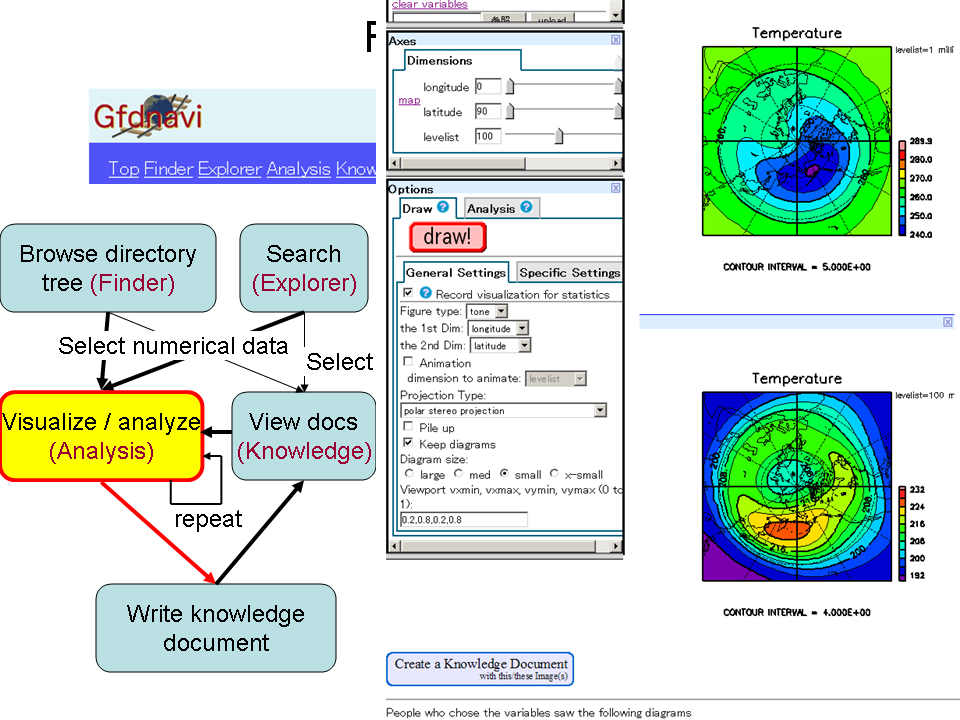Screen dimensions: 960x720
Task: Click the clear variables link
Action: point(429,4)
